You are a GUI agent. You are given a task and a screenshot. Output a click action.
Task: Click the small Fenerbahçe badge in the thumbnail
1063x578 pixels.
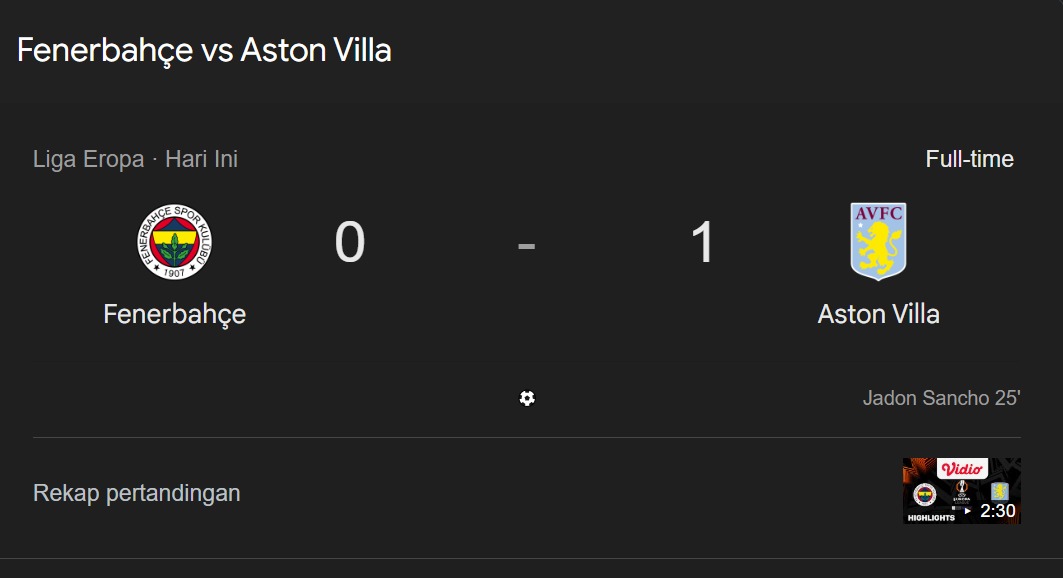925,494
